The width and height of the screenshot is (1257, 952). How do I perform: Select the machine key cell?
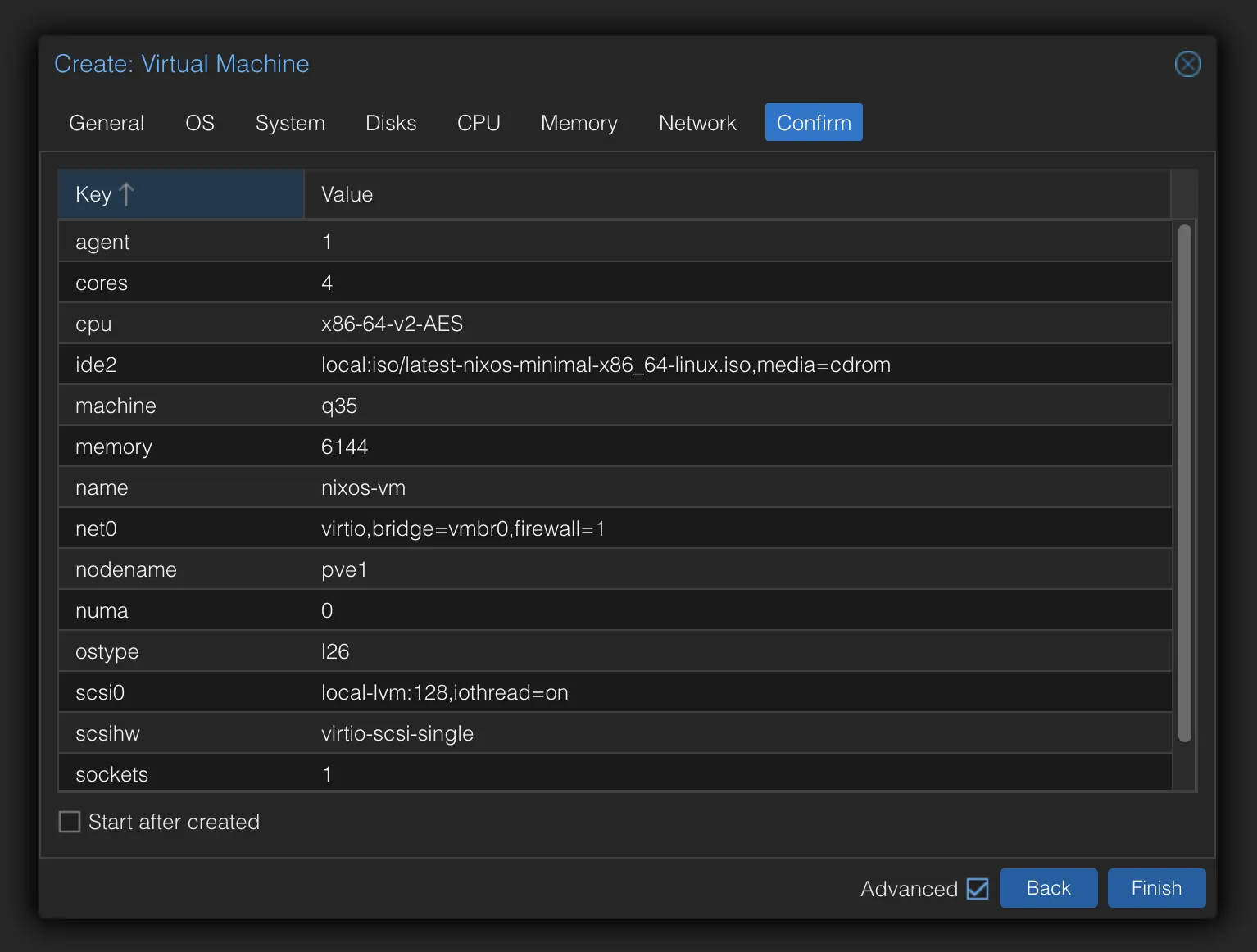point(181,406)
